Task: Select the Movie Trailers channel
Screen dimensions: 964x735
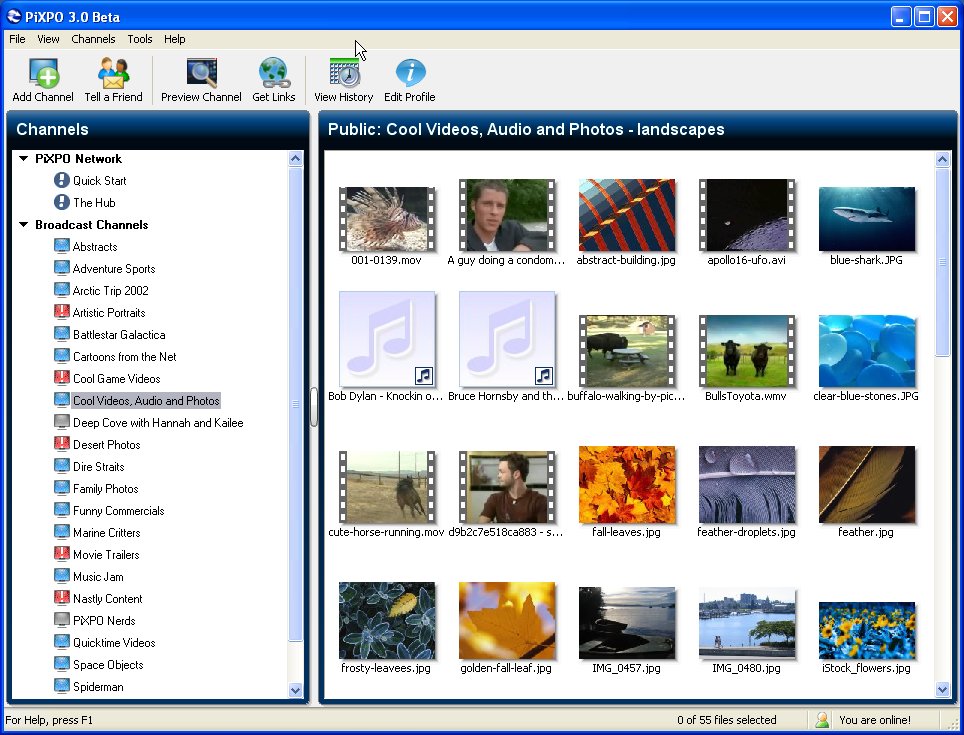Action: click(105, 555)
